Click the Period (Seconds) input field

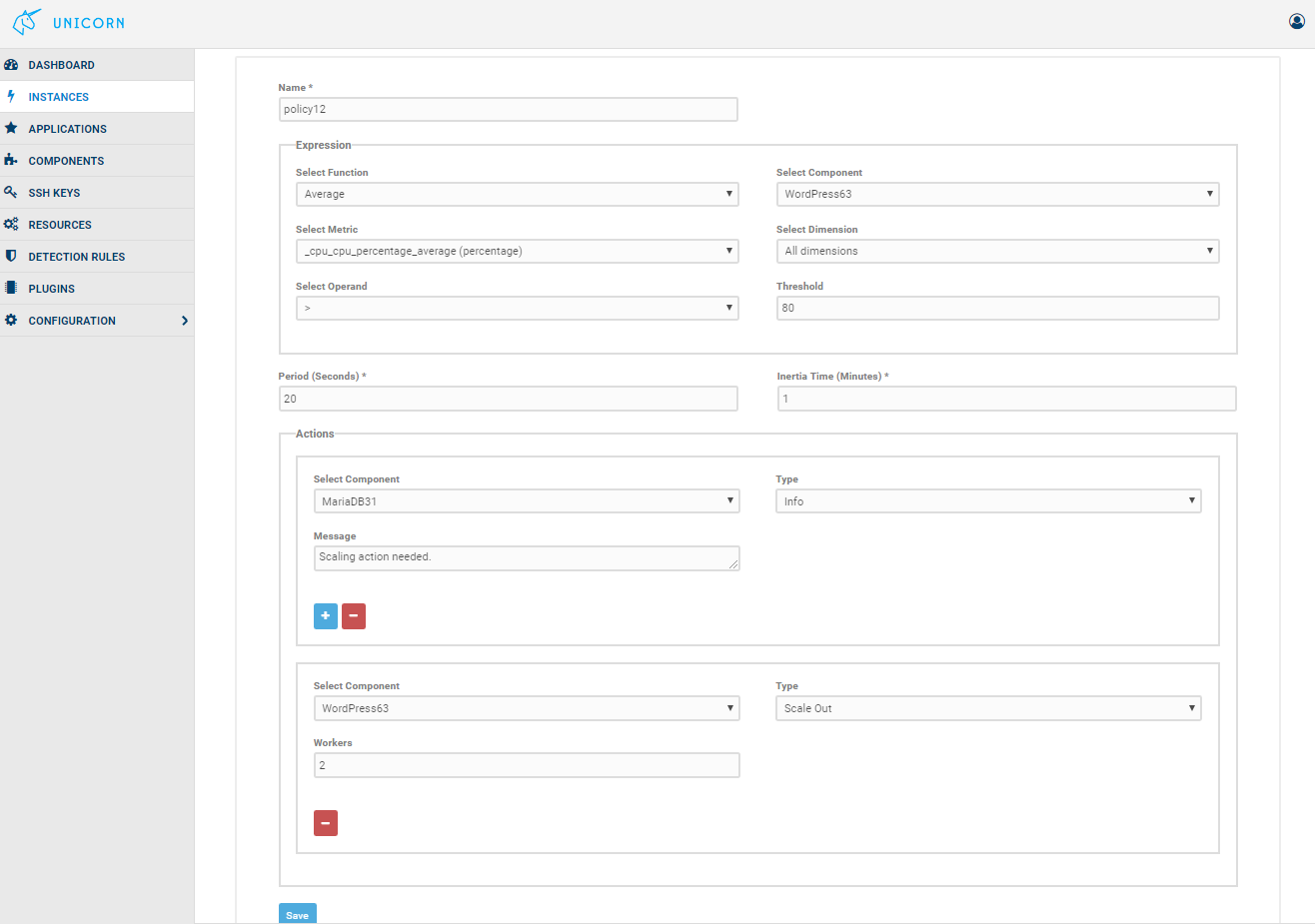click(x=509, y=399)
